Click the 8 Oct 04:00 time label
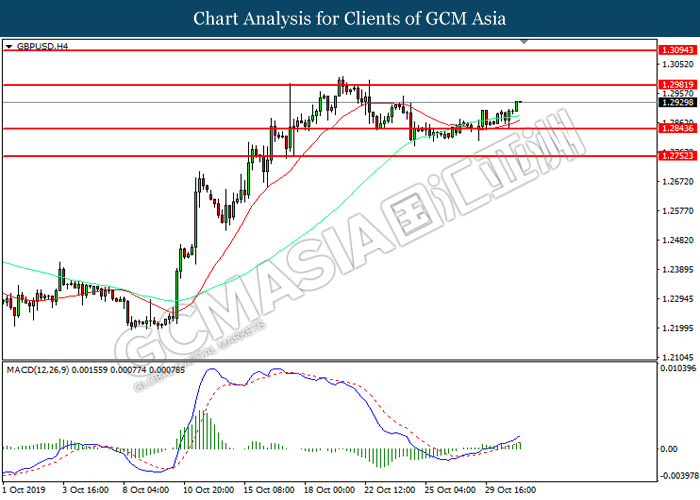Screen dimensions: 700x500 pos(146,490)
